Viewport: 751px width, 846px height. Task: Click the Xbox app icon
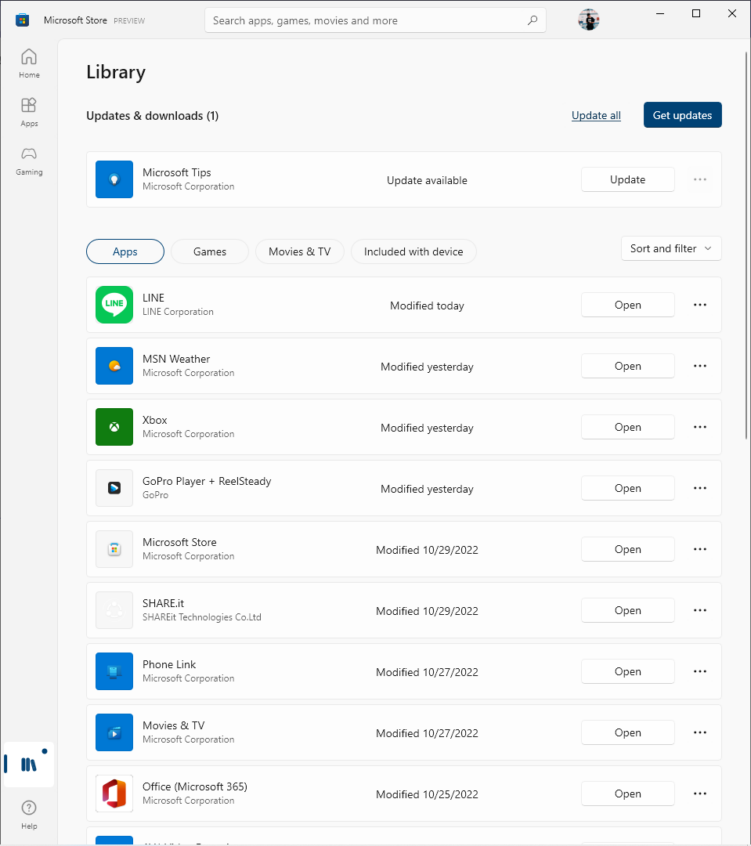click(114, 427)
